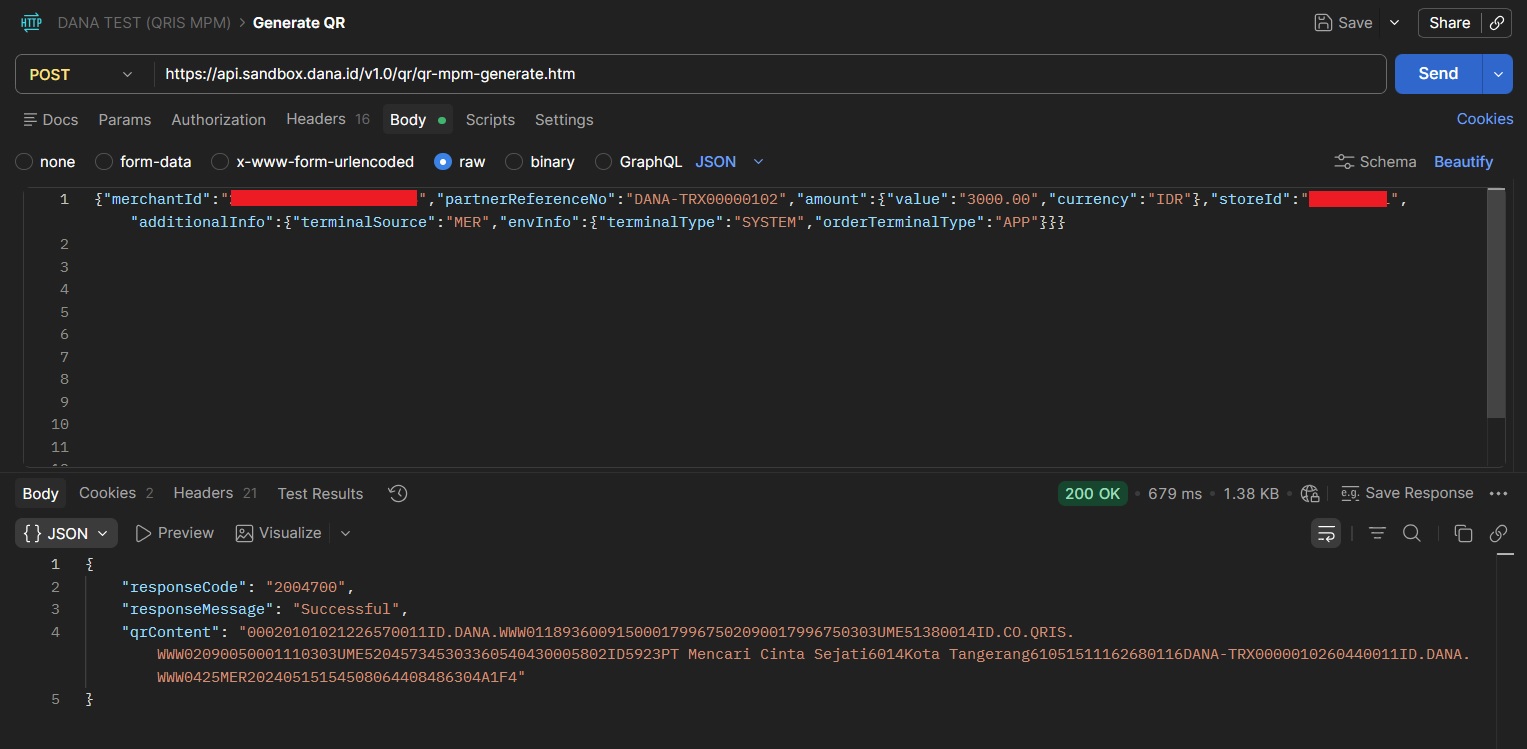
Task: Click the Generate QR request name
Action: click(x=299, y=22)
